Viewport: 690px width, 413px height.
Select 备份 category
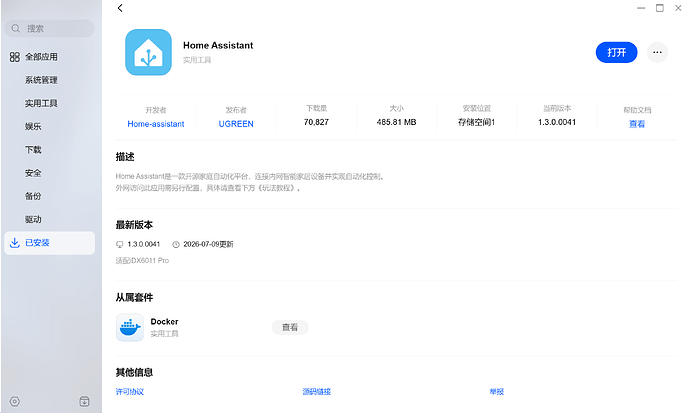click(33, 196)
